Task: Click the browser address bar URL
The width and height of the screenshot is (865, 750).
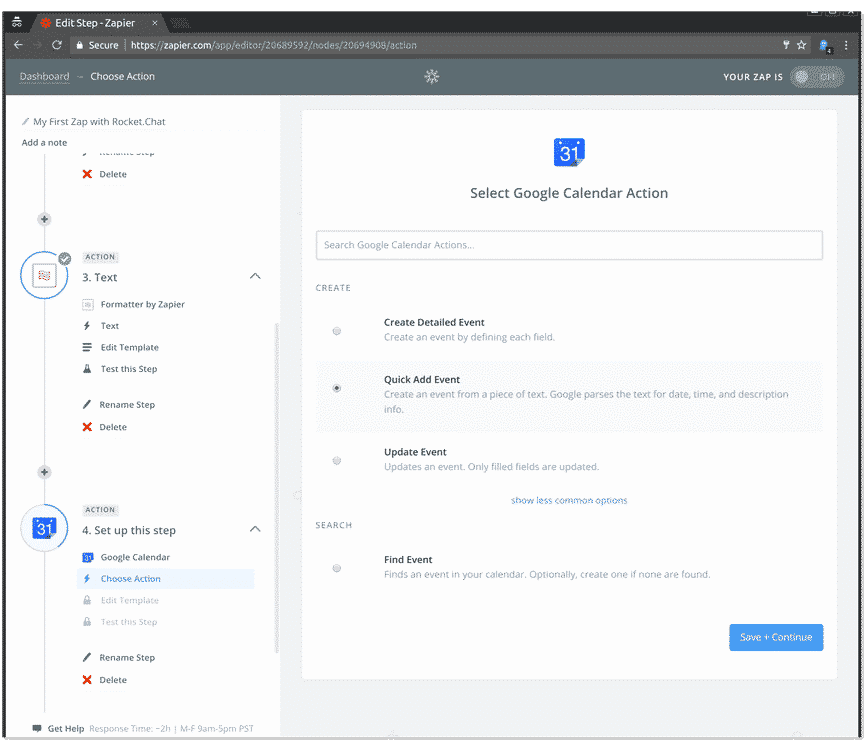Action: (274, 45)
